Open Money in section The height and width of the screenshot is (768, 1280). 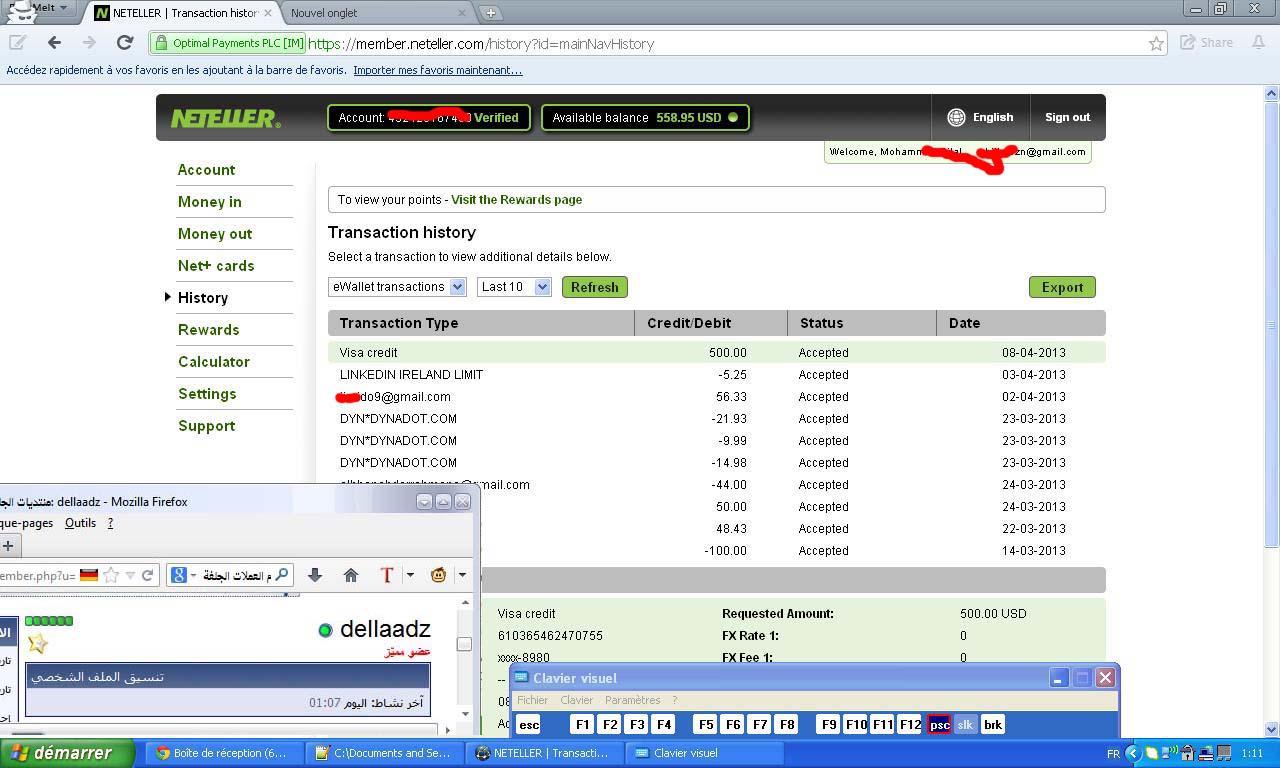coord(209,202)
